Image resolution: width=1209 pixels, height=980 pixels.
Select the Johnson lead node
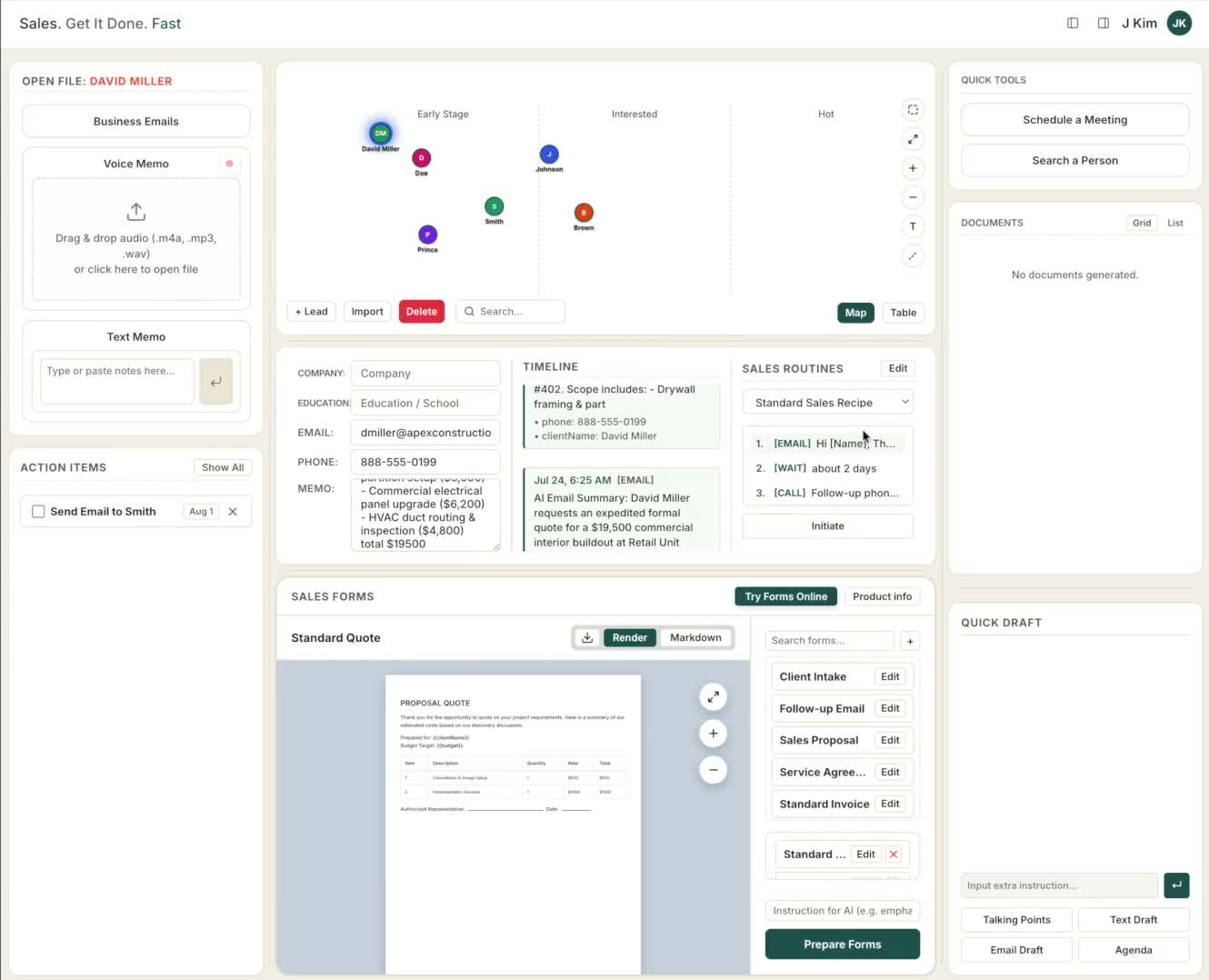coord(549,154)
